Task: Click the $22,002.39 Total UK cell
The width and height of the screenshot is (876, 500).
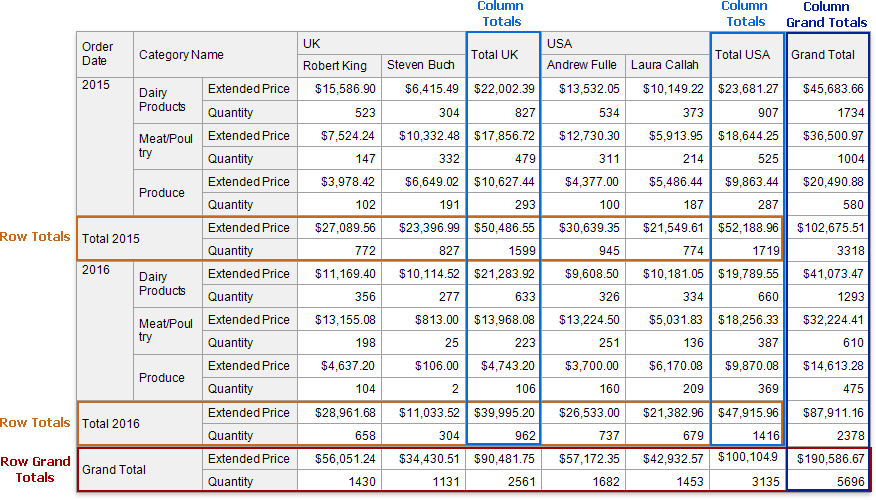Action: point(503,88)
